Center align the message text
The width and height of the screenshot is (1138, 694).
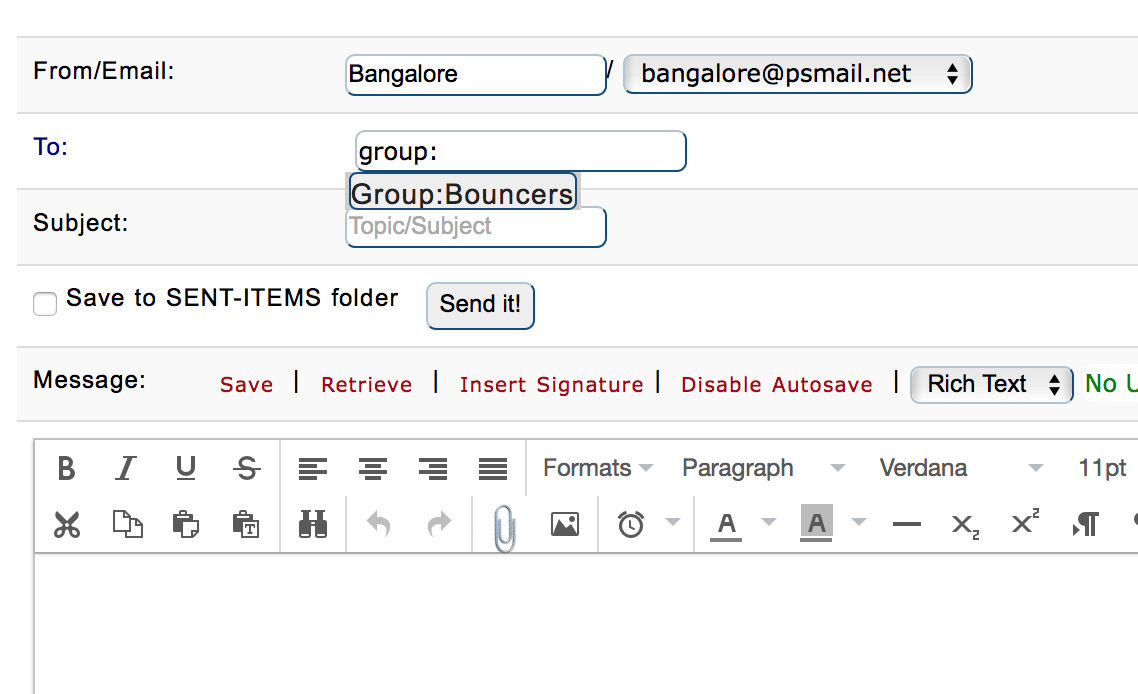(x=373, y=468)
